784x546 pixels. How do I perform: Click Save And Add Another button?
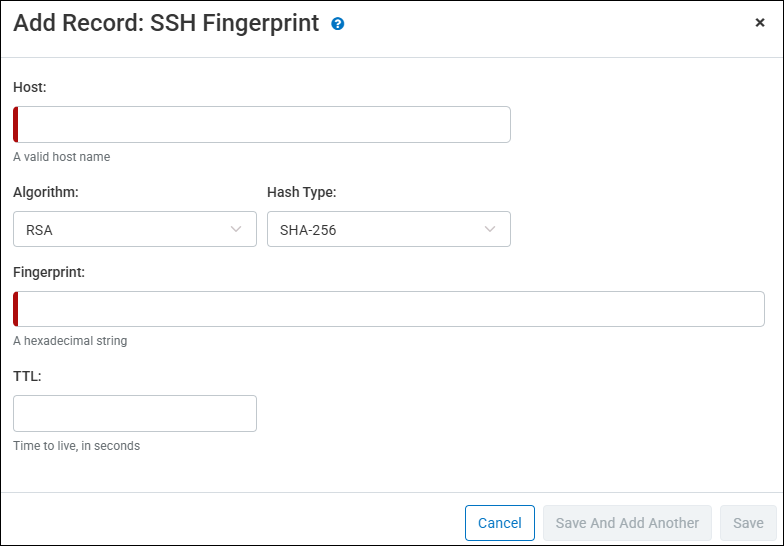coord(627,523)
